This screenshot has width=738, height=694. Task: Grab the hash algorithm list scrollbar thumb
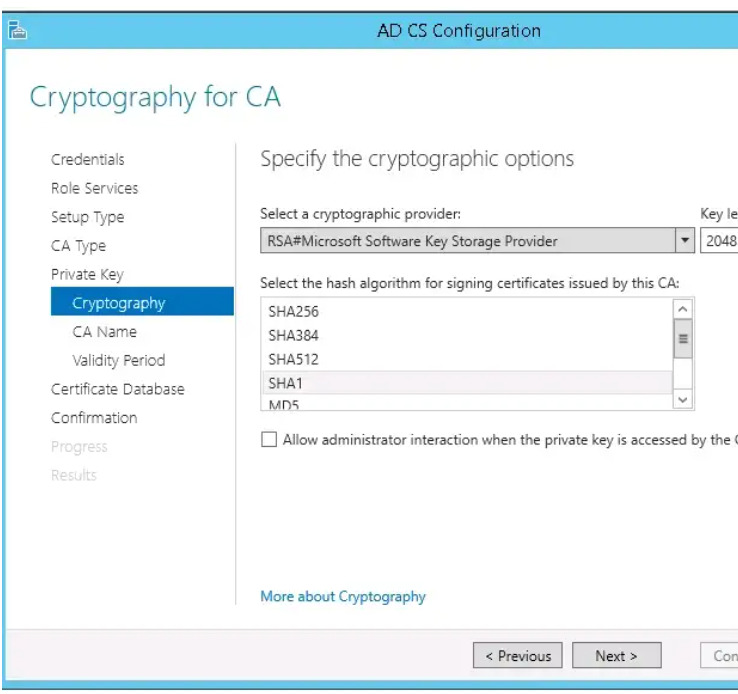(683, 339)
